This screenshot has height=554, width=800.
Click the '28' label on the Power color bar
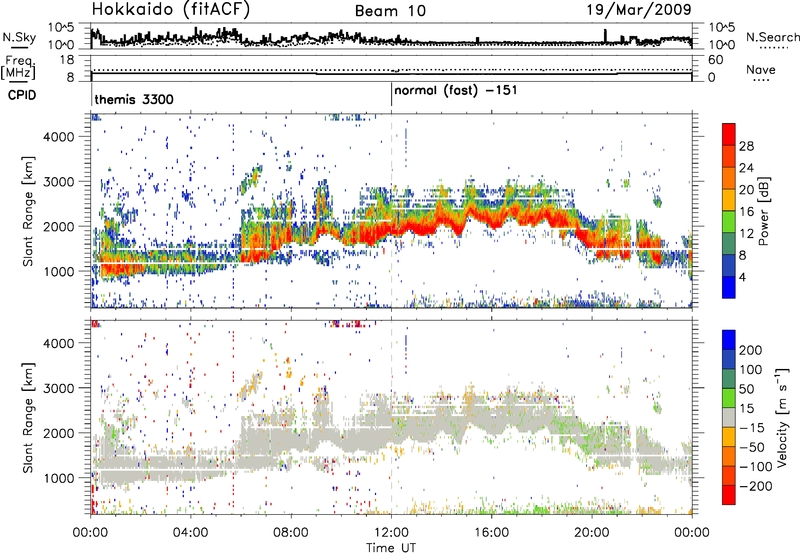point(746,146)
